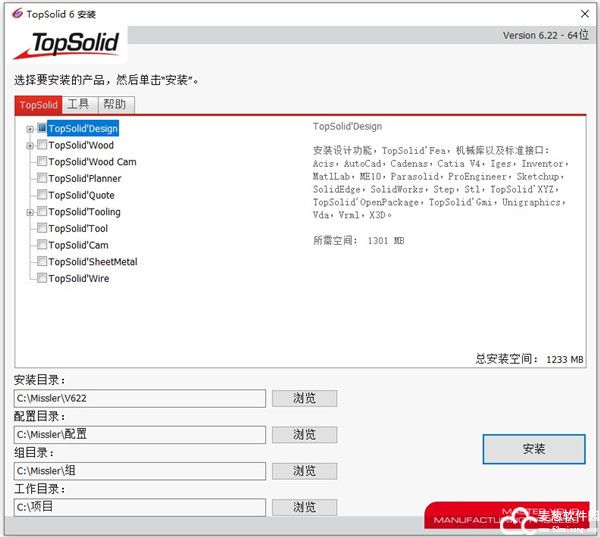
Task: Expand the TopSolid'Design tree node
Action: point(30,129)
